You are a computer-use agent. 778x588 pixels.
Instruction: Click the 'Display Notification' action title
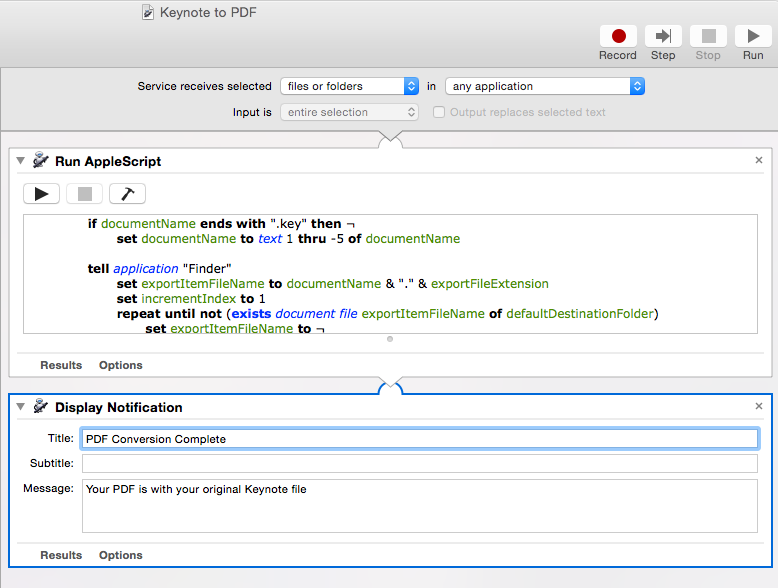(119, 407)
